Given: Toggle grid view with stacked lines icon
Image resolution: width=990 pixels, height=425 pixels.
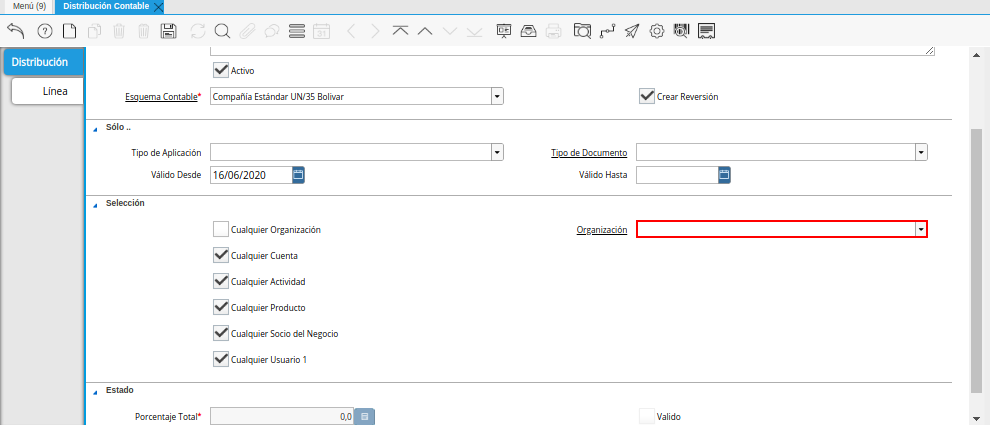Looking at the screenshot, I should tap(296, 31).
